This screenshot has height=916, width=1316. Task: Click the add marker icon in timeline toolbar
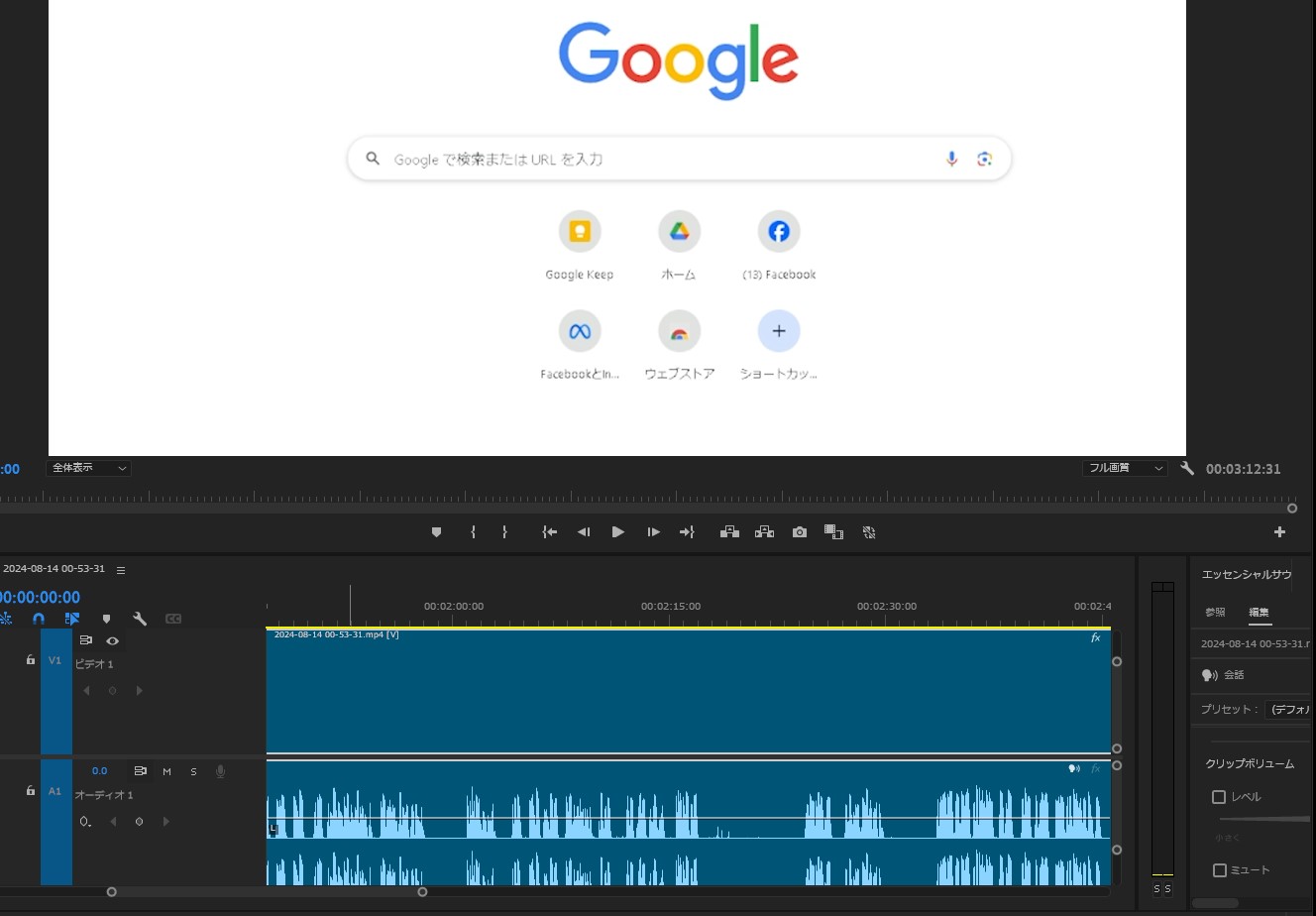(106, 619)
